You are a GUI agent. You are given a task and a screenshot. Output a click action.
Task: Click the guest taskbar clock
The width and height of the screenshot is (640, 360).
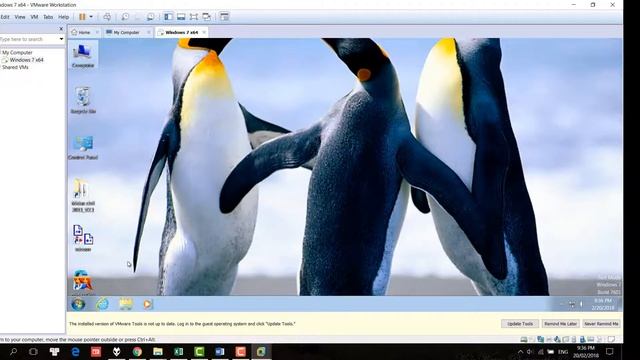click(603, 304)
